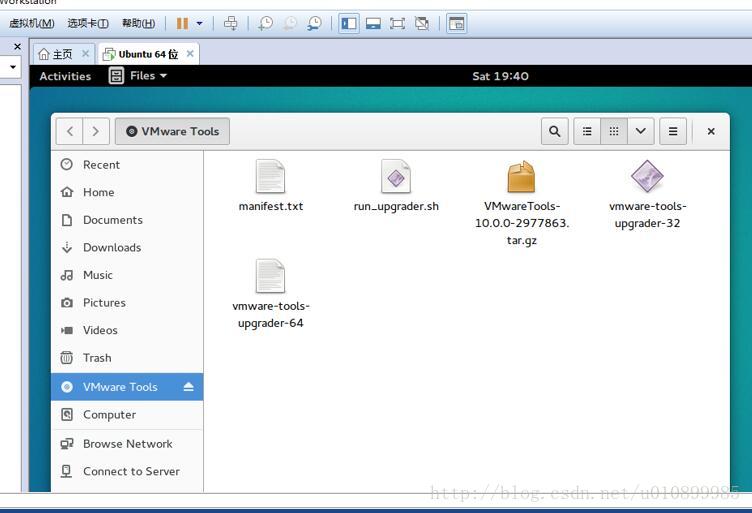
Task: Go to Home in the sidebar
Action: coord(127,192)
